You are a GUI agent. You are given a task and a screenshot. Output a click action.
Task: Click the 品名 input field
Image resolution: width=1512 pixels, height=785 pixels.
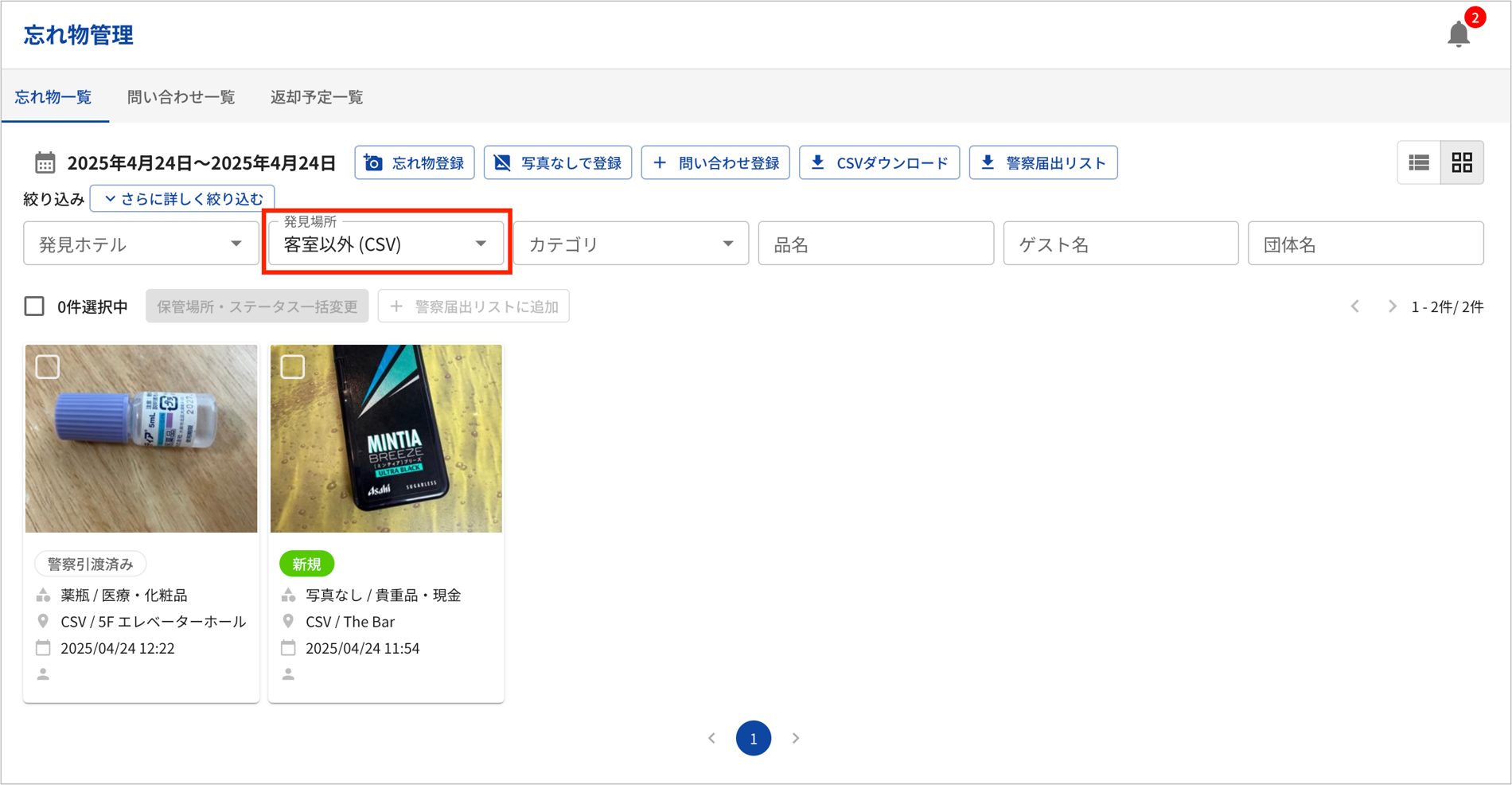[876, 244]
